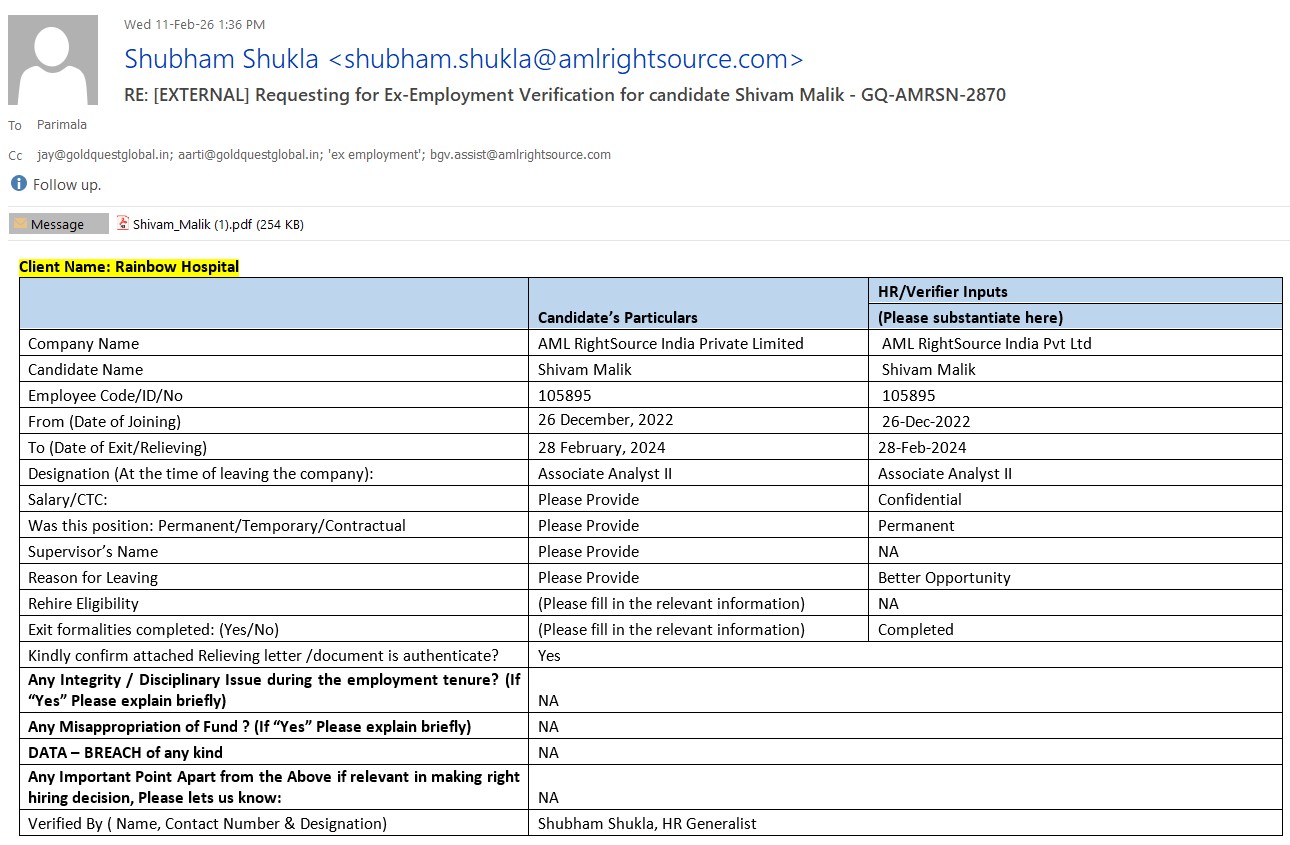Screen dimensions: 1290x845
Task: Click the "26 December, 2022" joining date
Action: 606,420
